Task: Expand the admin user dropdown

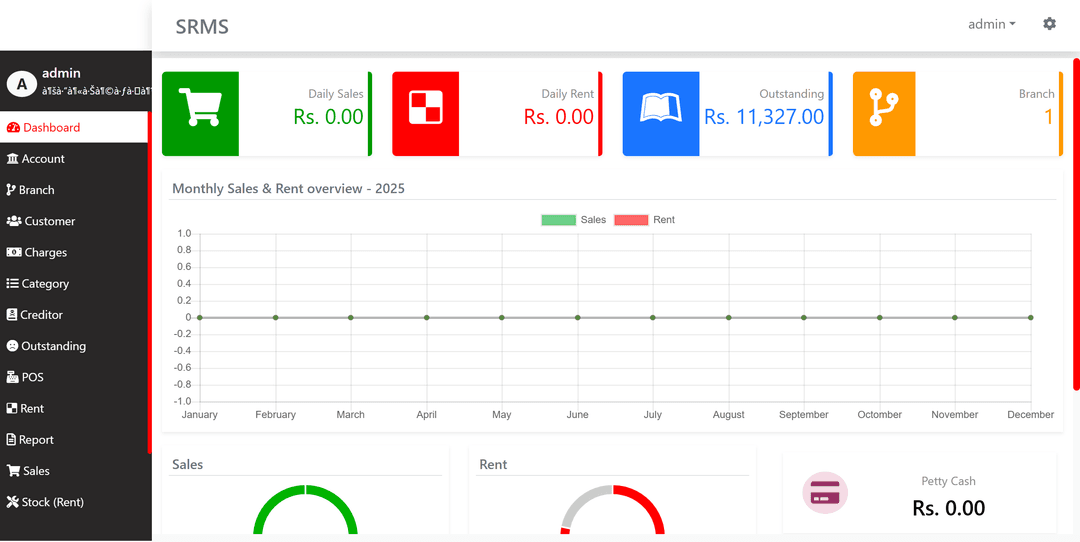Action: pos(992,24)
